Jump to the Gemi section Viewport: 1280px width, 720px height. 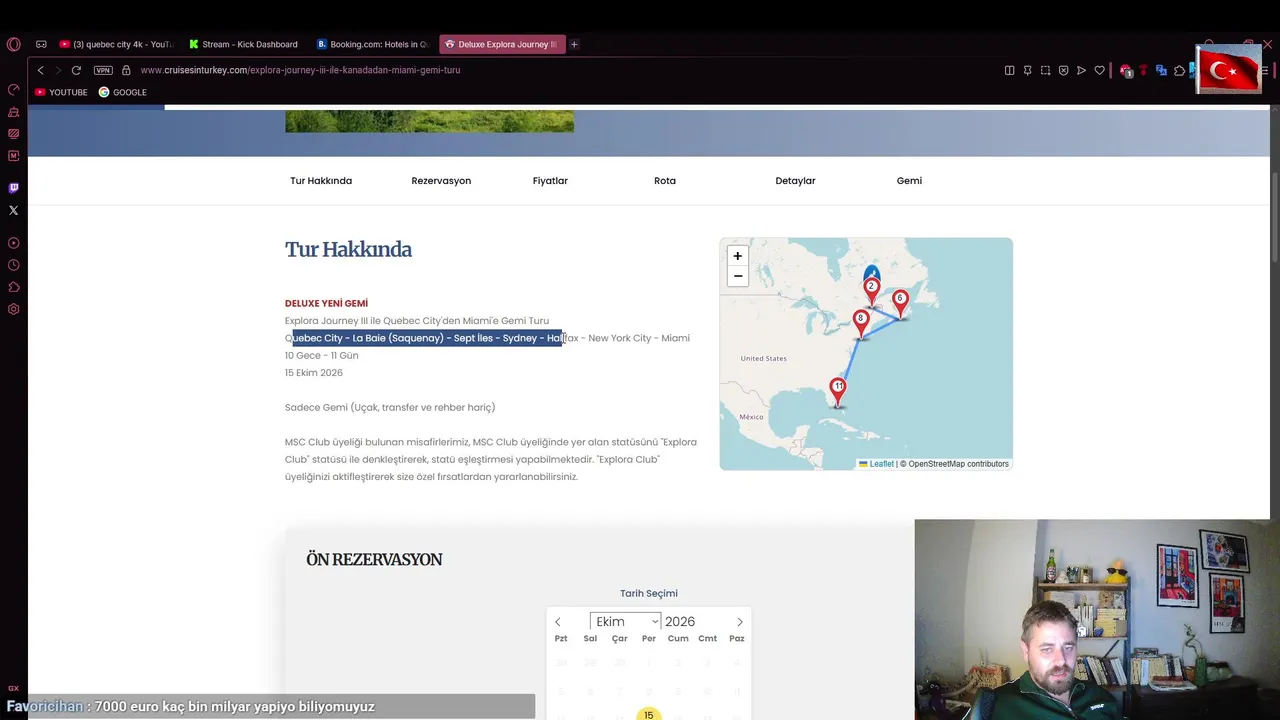click(x=909, y=181)
